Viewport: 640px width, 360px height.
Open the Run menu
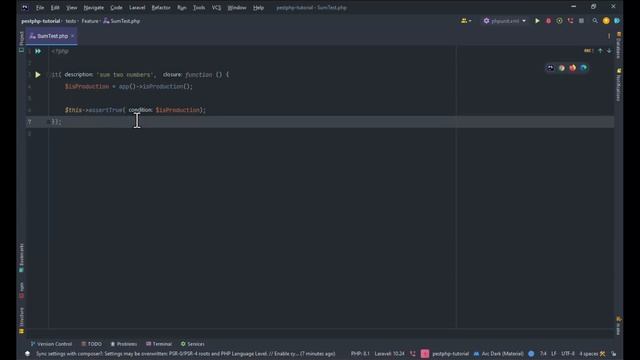(x=182, y=7)
